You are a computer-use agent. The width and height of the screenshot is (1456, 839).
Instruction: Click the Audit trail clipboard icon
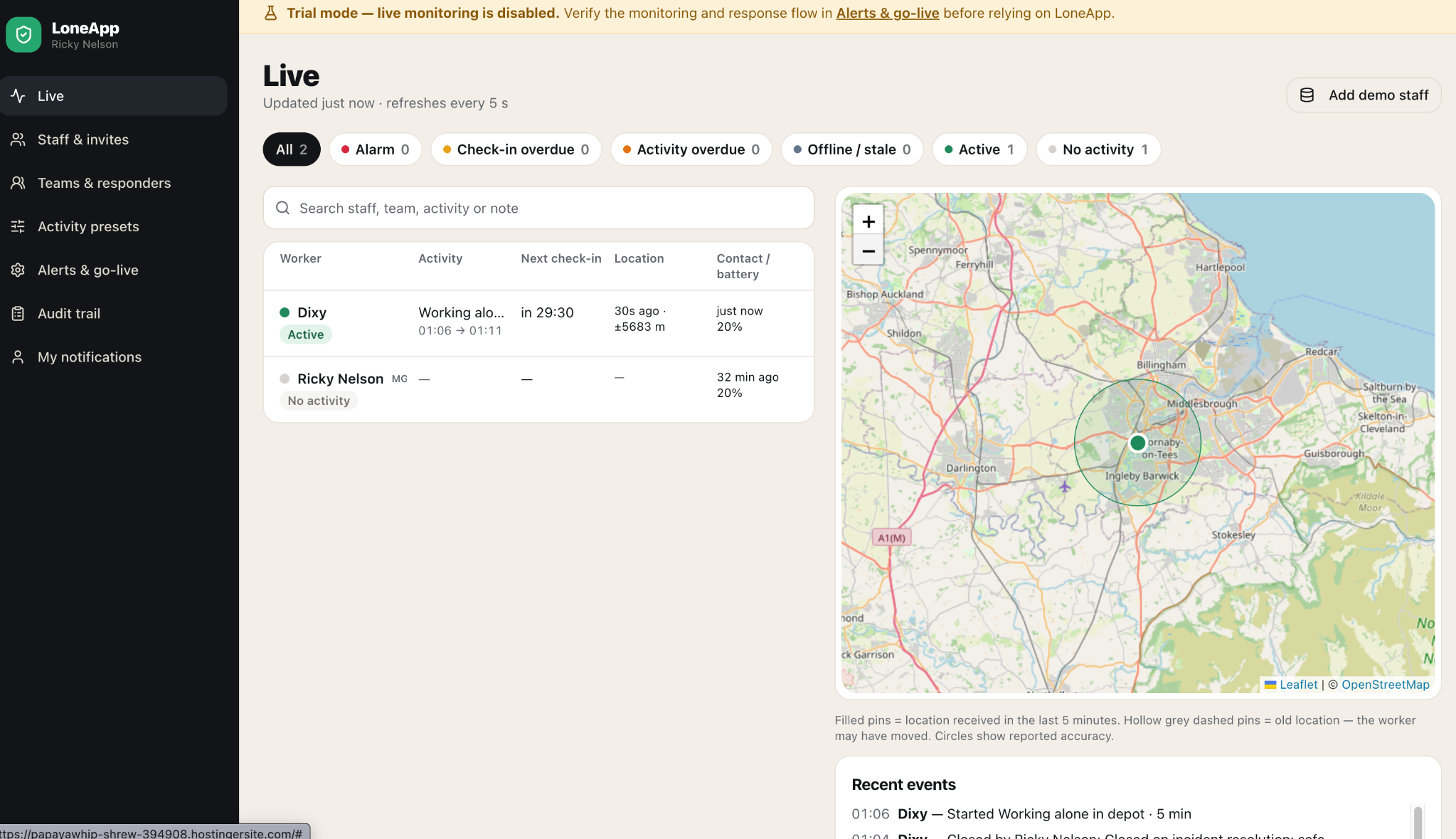click(18, 313)
